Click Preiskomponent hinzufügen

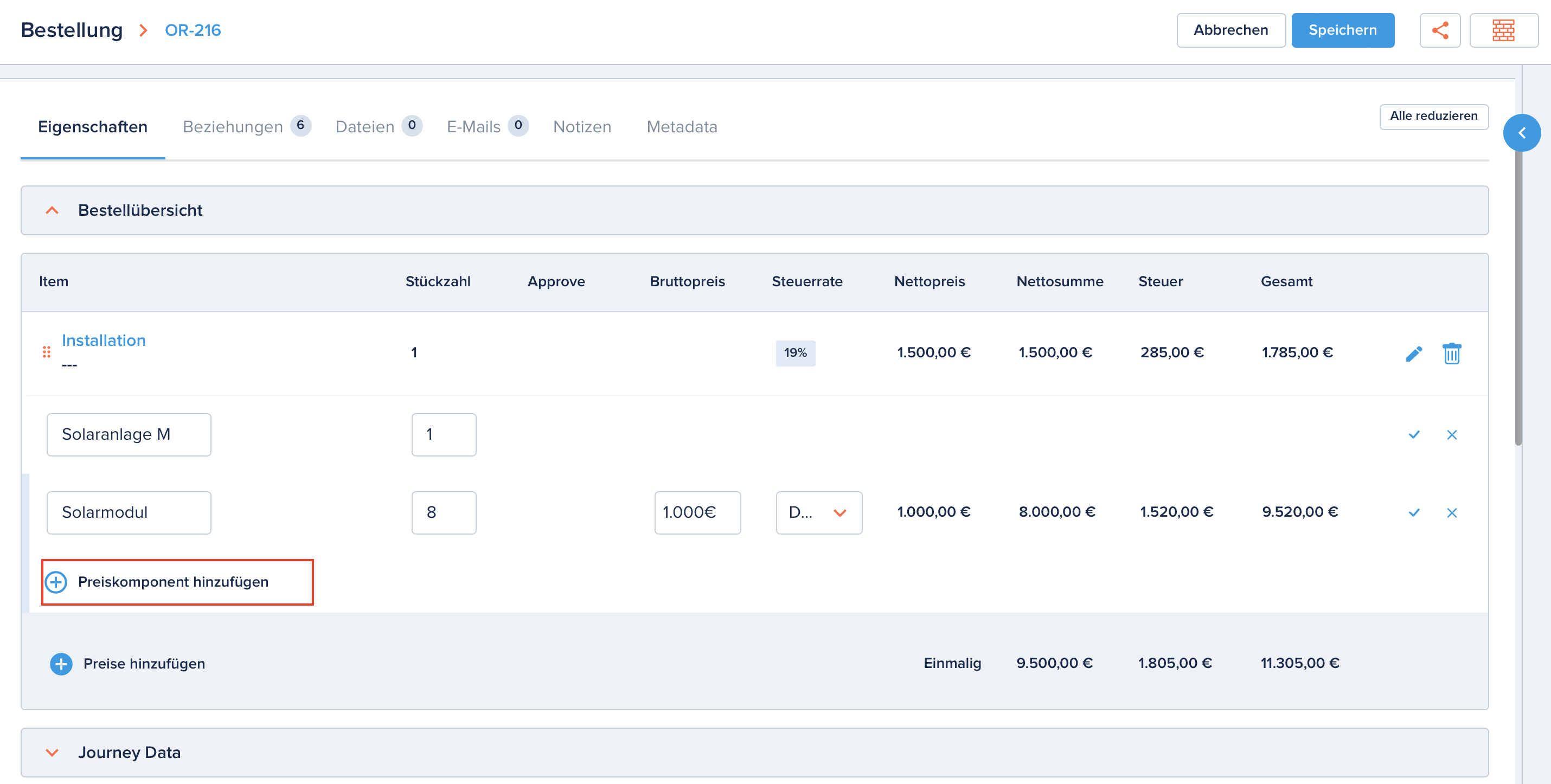174,582
